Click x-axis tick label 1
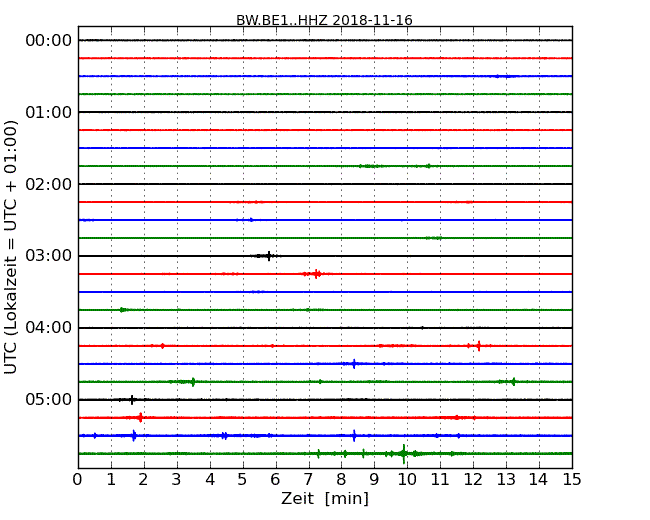The height and width of the screenshot is (520, 650). click(111, 480)
